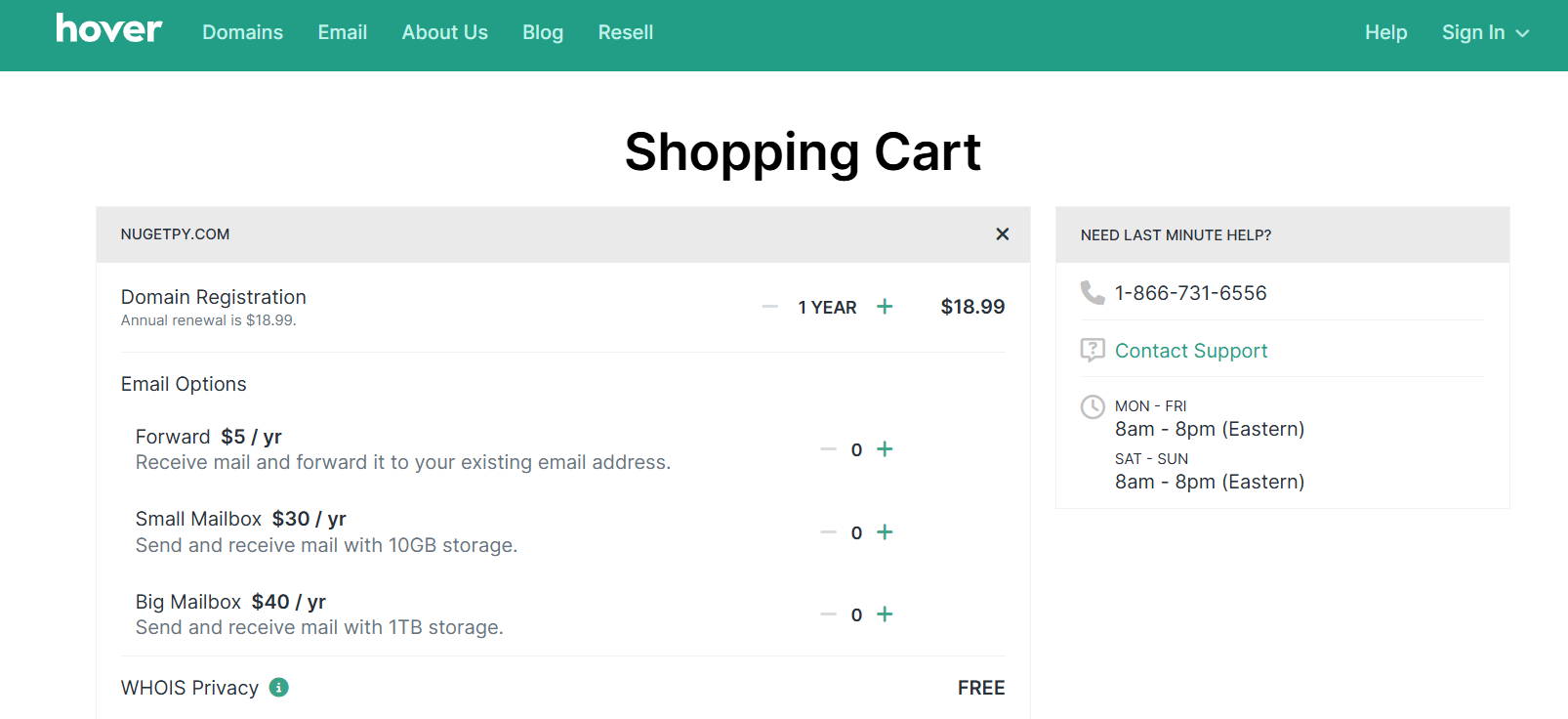Add one Small Mailbox
Image resolution: width=1568 pixels, height=719 pixels.
click(885, 532)
